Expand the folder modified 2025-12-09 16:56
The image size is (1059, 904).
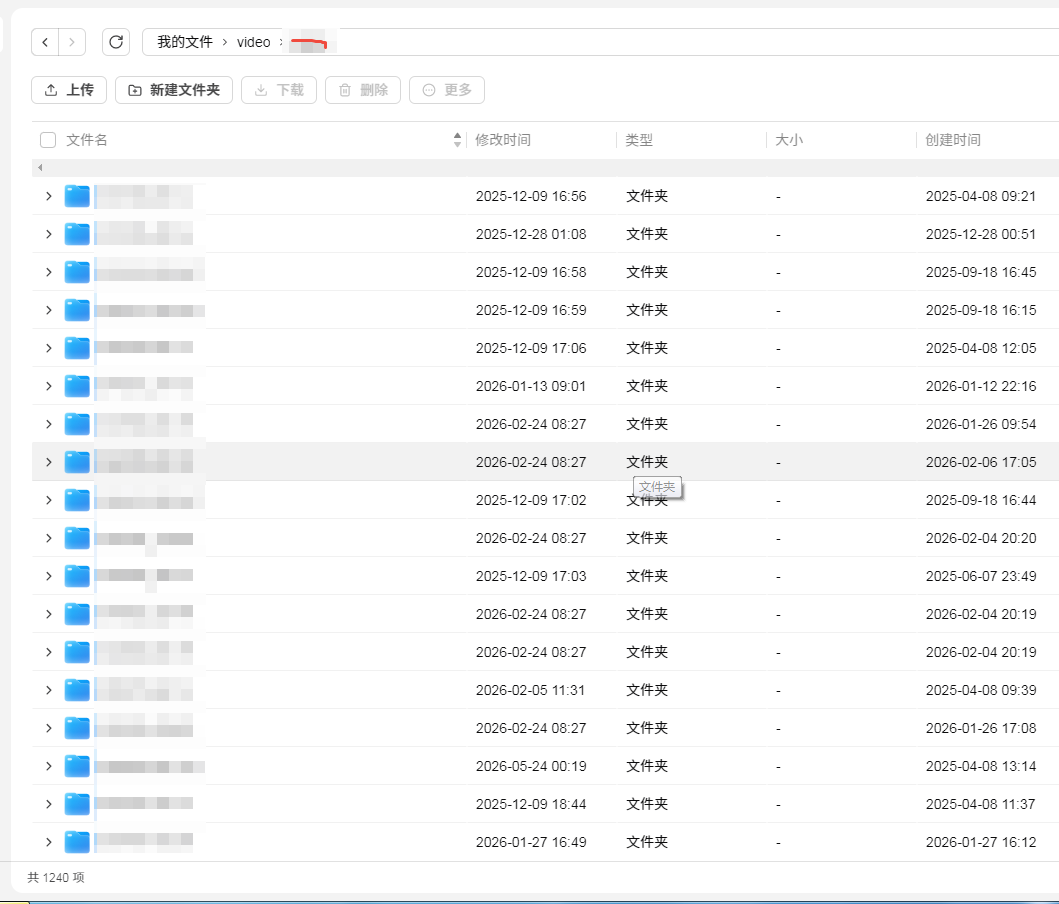pos(49,196)
